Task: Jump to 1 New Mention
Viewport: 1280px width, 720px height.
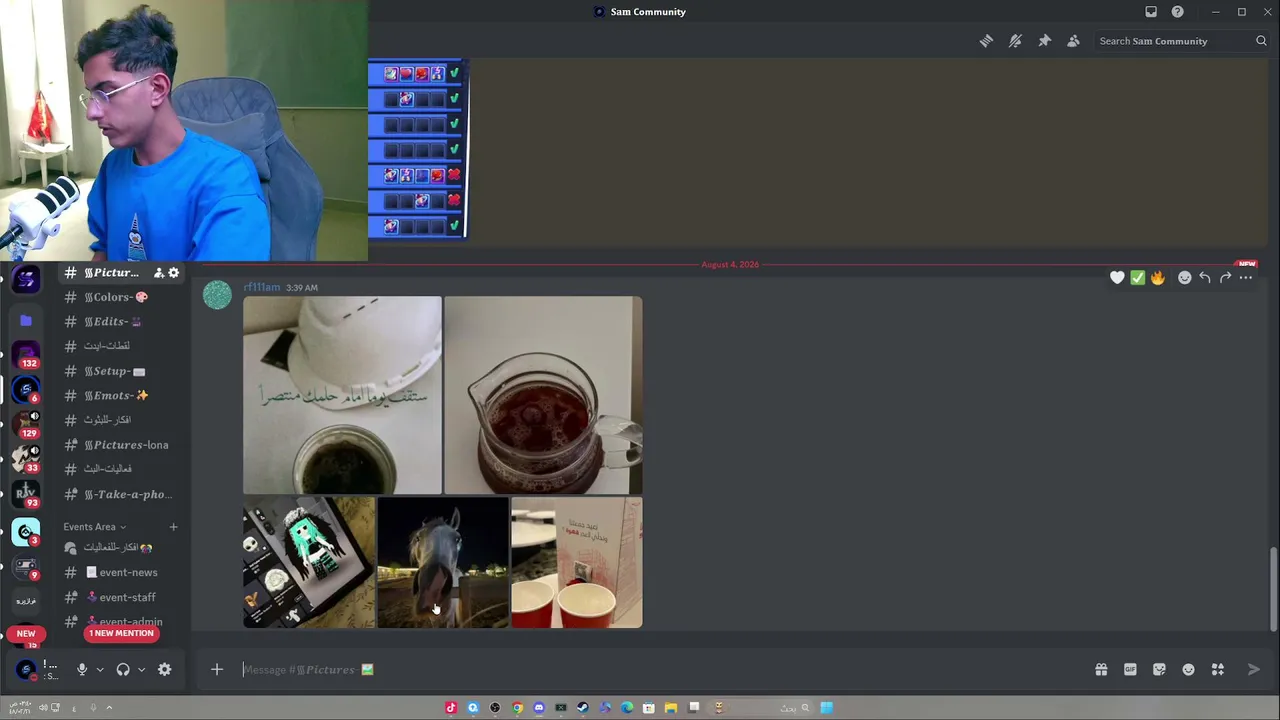Action: click(122, 633)
